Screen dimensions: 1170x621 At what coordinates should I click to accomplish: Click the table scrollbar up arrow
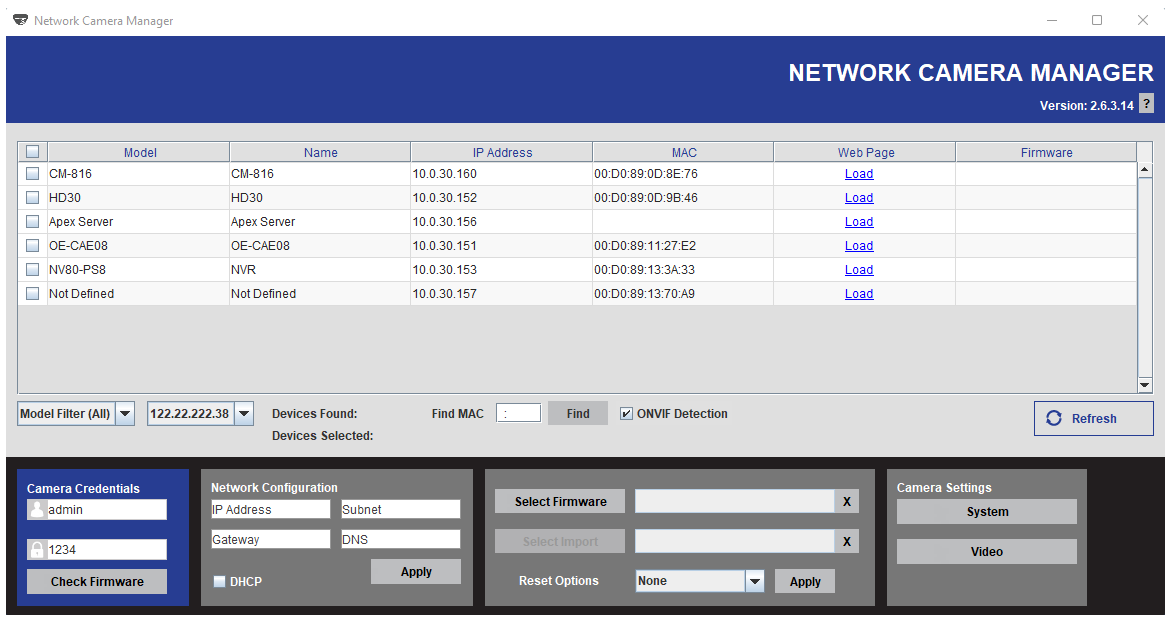click(x=1145, y=170)
